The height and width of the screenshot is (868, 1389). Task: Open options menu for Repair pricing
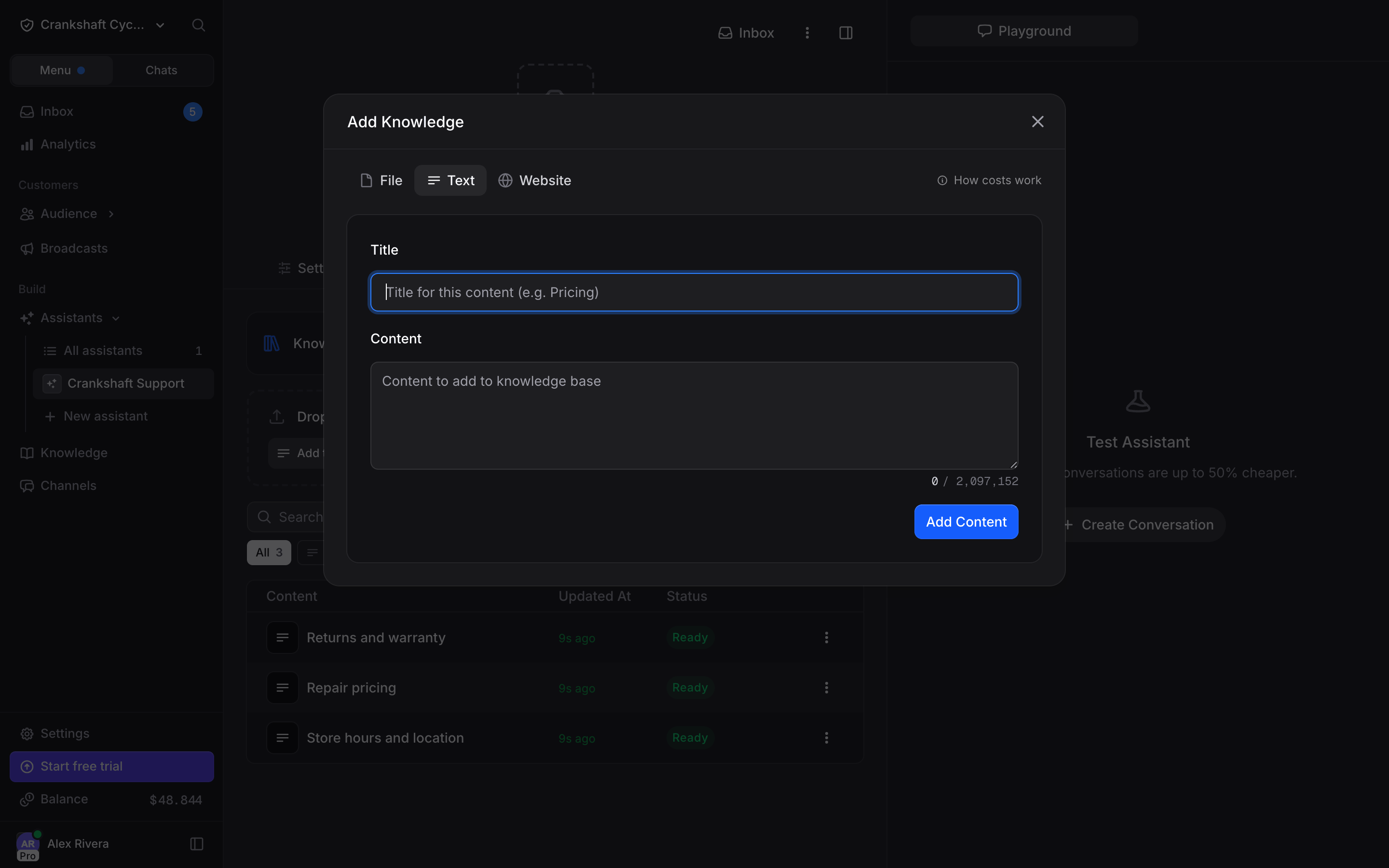[x=827, y=687]
